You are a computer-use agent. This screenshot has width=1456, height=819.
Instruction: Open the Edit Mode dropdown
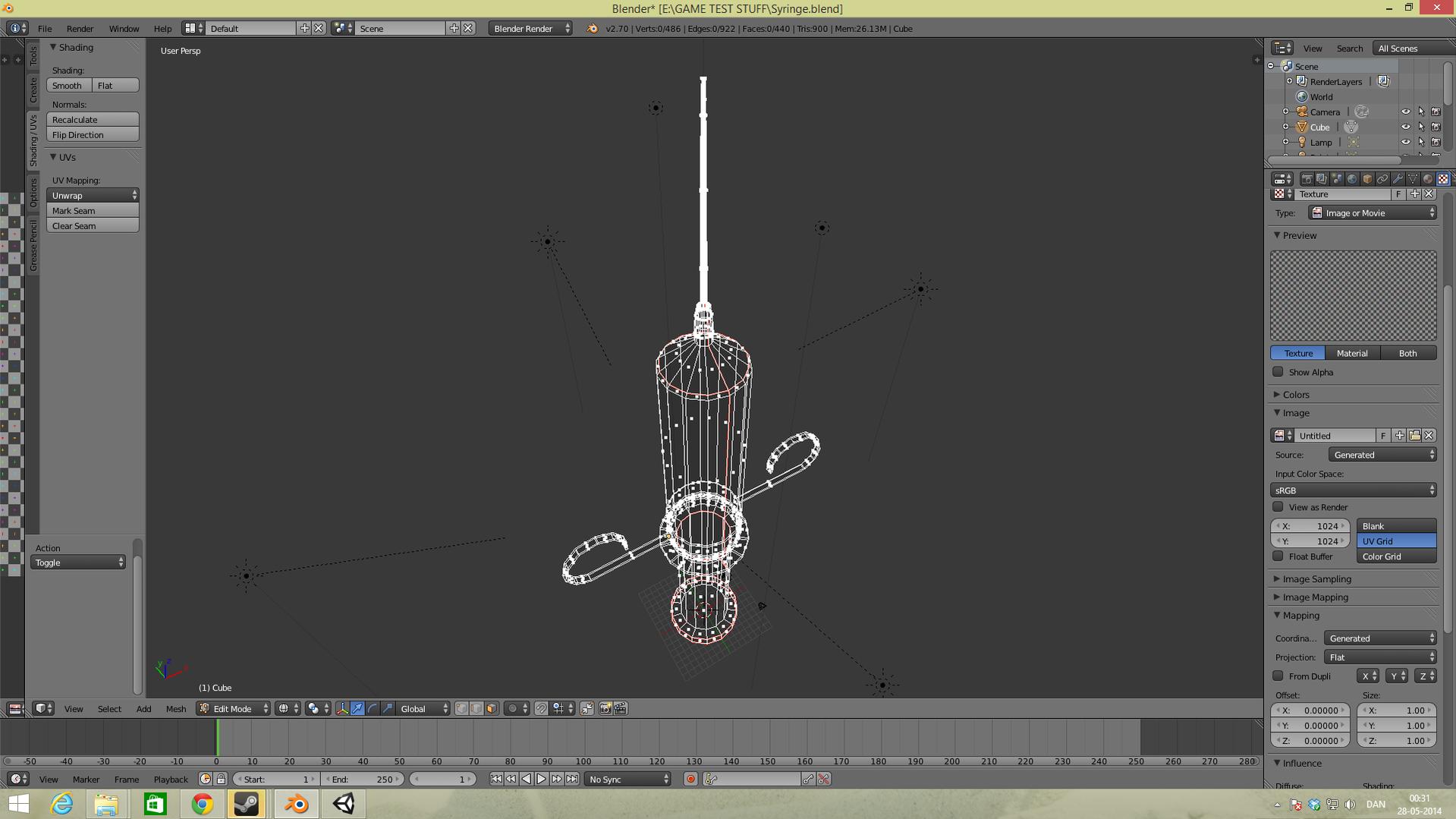click(x=234, y=708)
